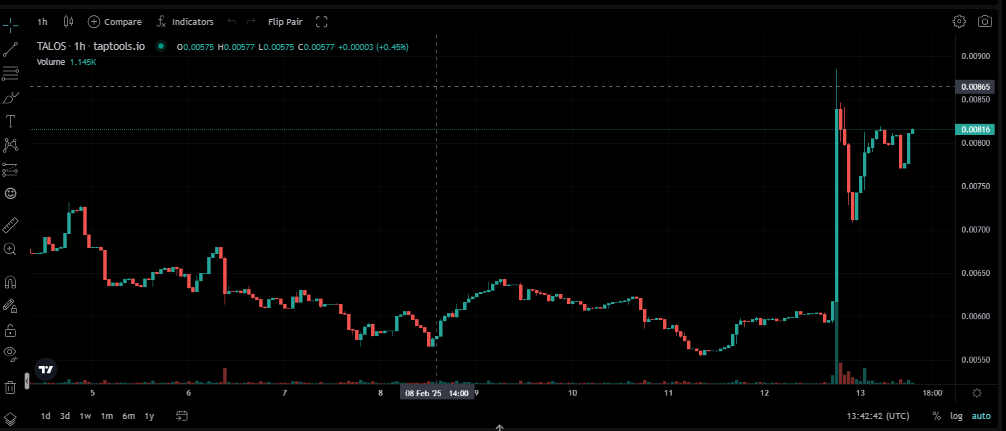Select the 6m date range
The width and height of the screenshot is (1006, 431).
[129, 416]
